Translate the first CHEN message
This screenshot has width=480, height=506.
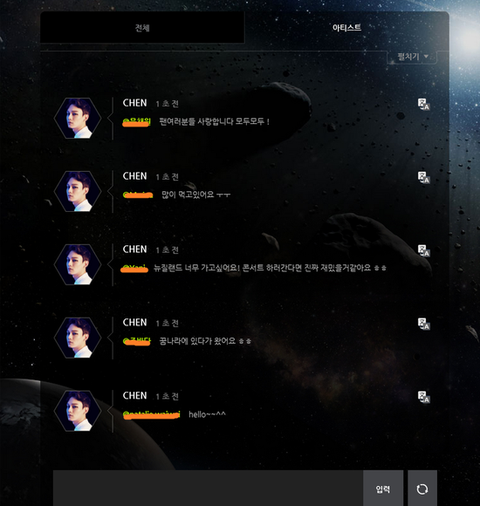pyautogui.click(x=424, y=104)
